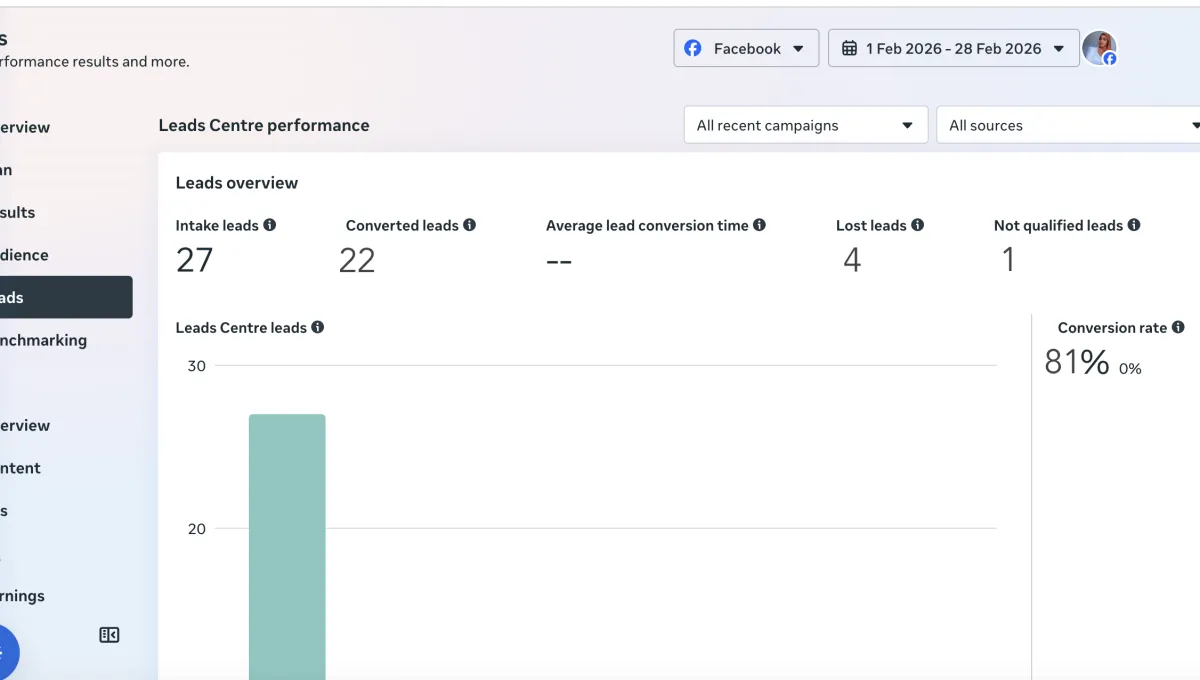The image size is (1200, 680).
Task: Click info icon beside Intake leads
Action: (270, 226)
